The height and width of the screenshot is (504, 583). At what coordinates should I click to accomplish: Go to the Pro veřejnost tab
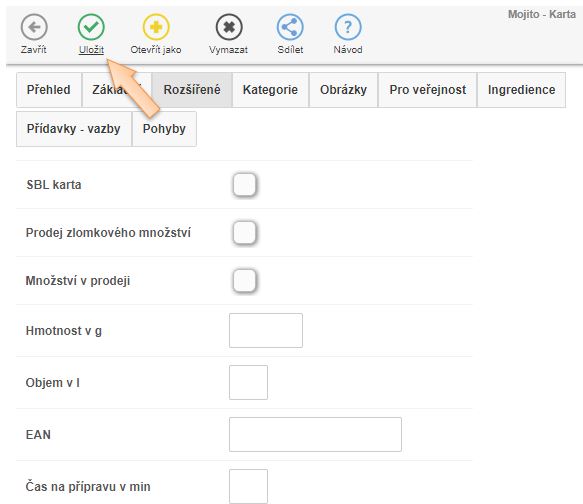click(428, 90)
